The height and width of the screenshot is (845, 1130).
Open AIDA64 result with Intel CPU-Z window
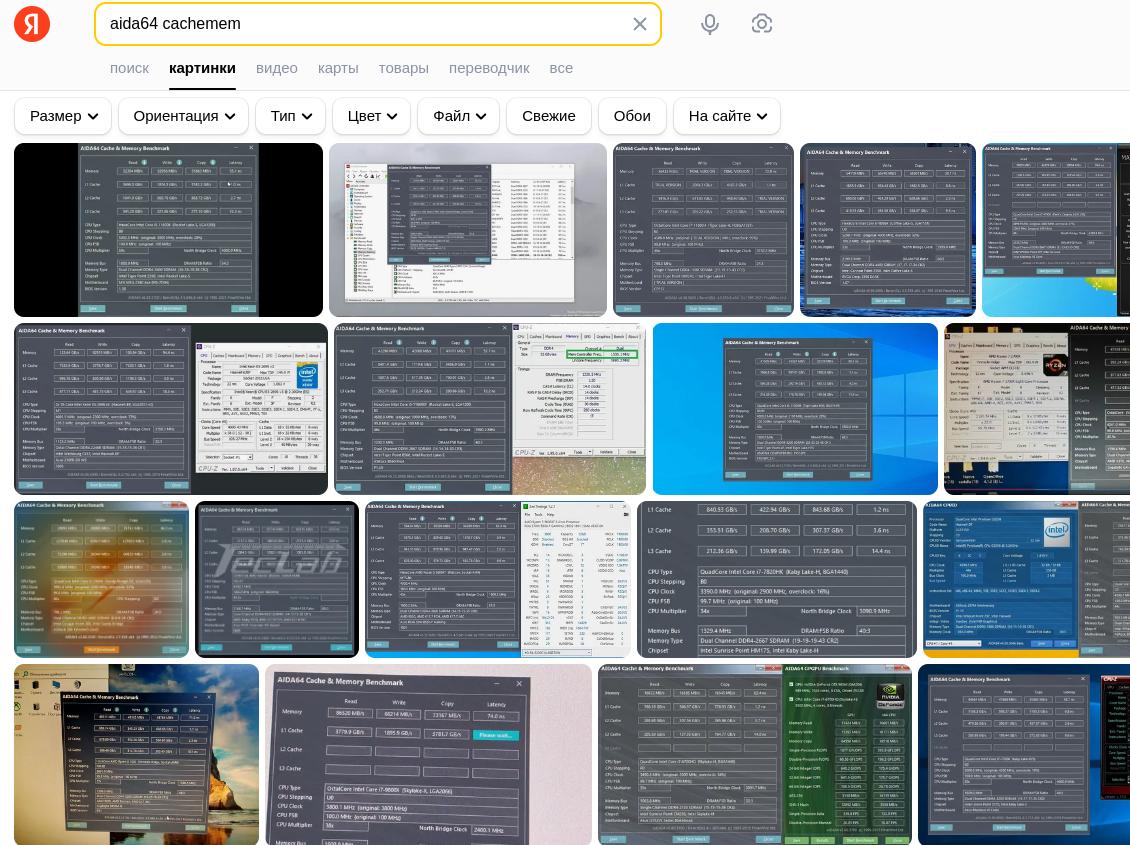[171, 408]
